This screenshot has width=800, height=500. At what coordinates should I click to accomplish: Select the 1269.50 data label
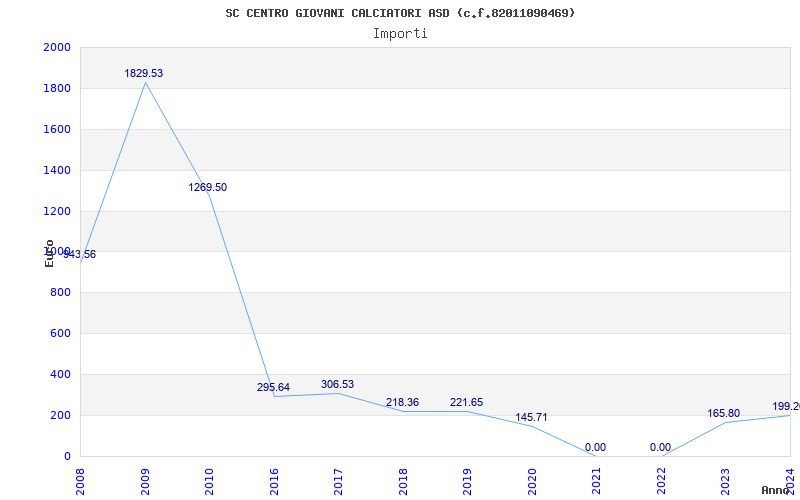pos(208,187)
